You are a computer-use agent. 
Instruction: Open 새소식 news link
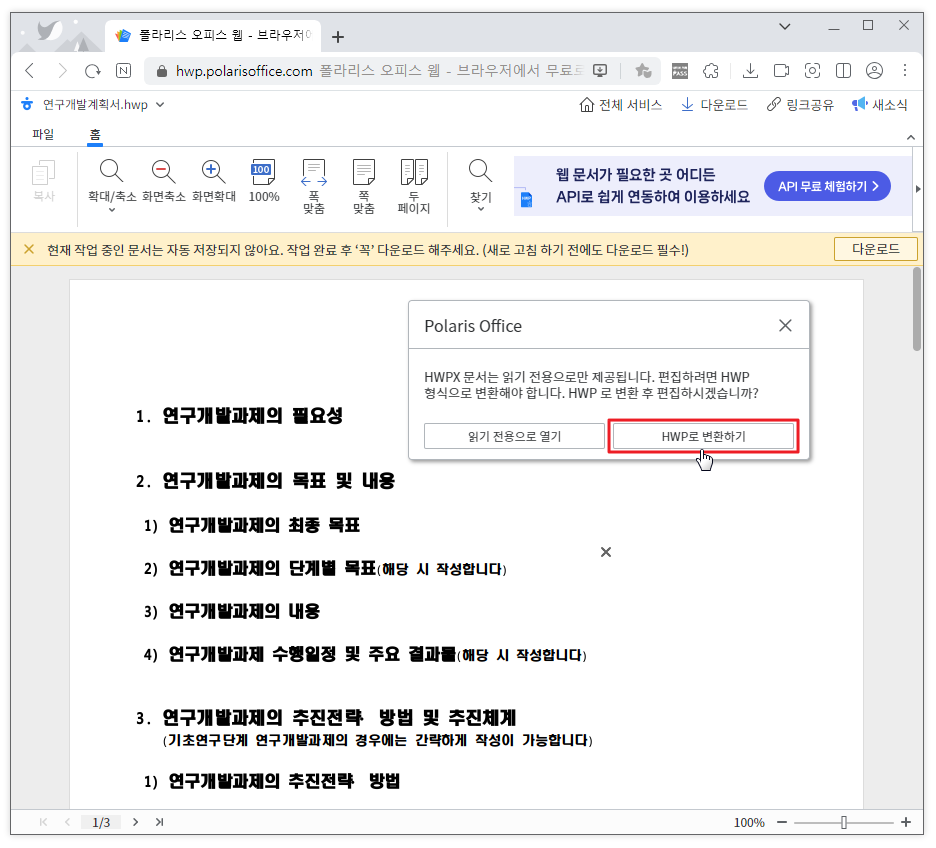[x=880, y=105]
